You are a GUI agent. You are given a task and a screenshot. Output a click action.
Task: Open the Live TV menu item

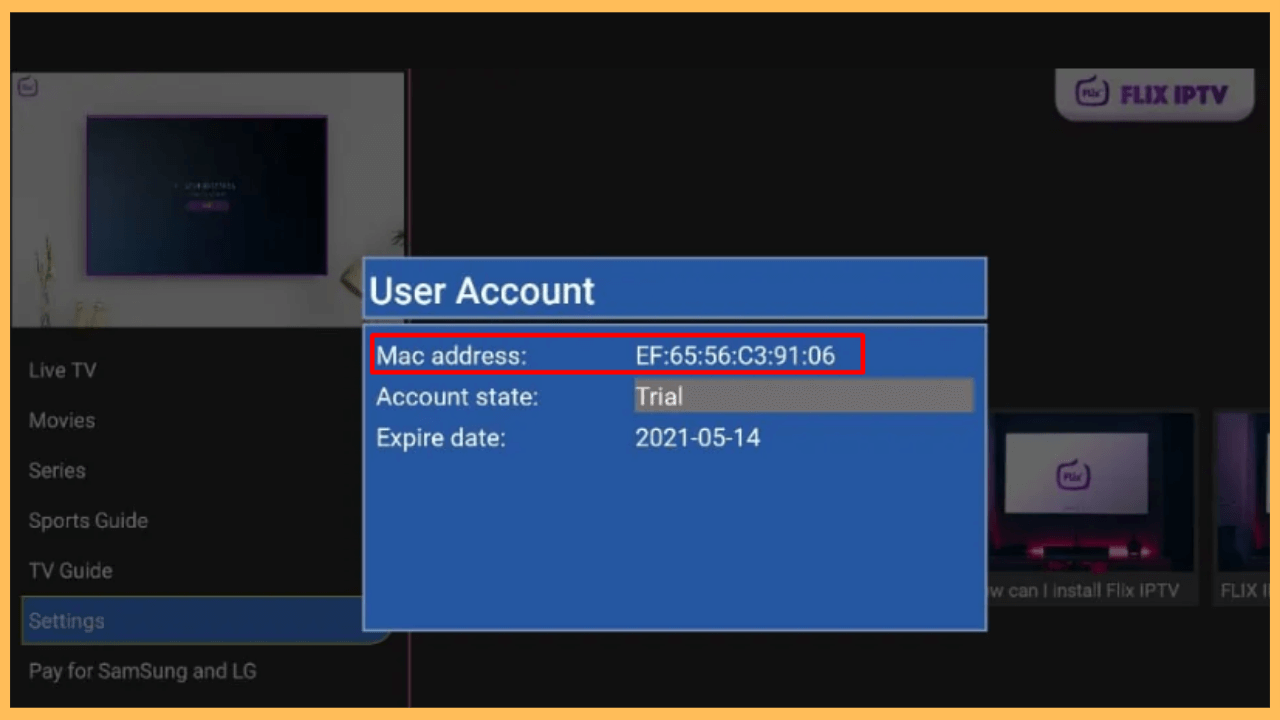(x=62, y=370)
